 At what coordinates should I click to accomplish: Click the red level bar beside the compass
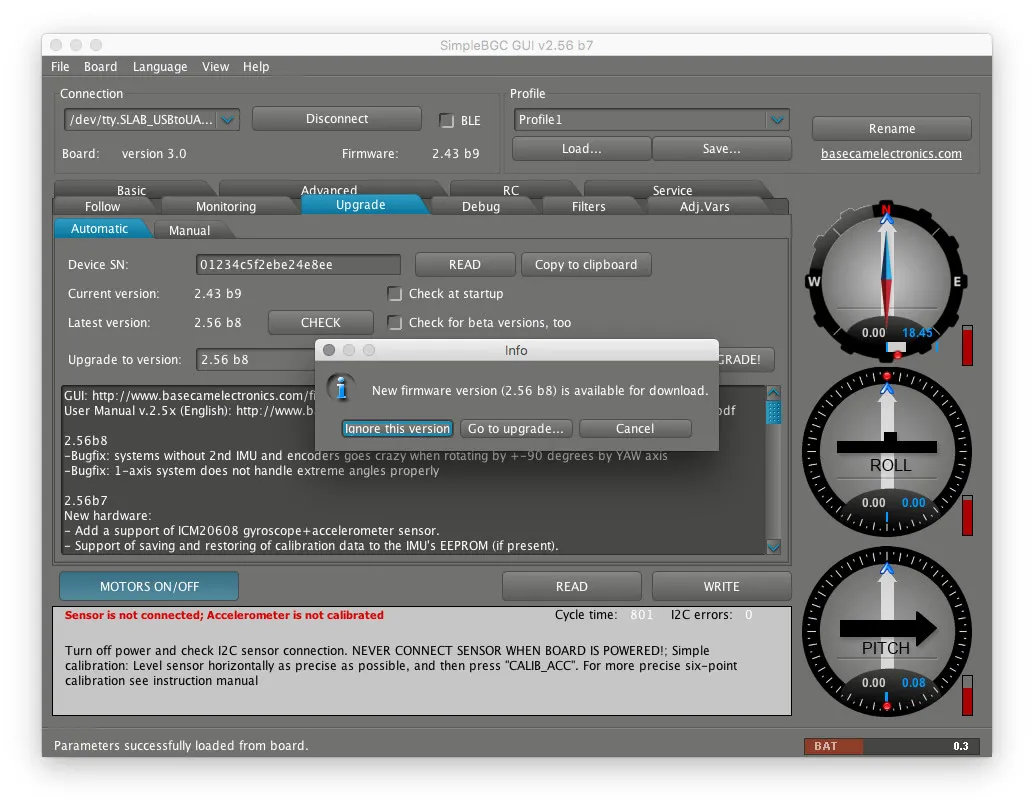(x=967, y=345)
